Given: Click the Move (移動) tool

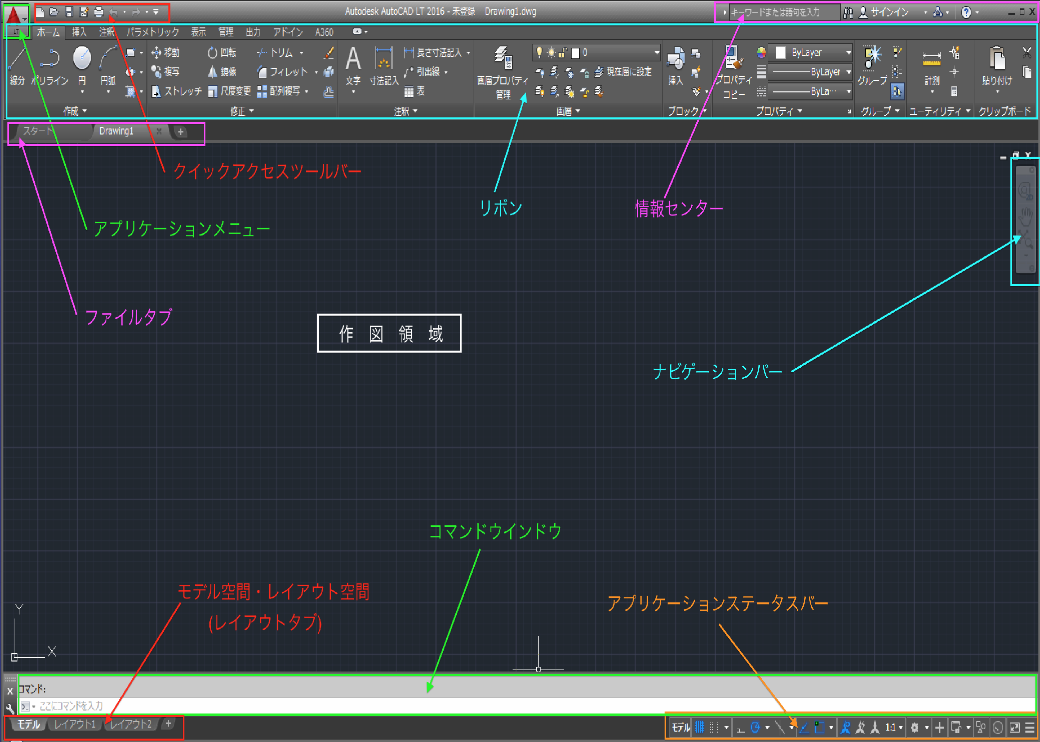Looking at the screenshot, I should [166, 52].
